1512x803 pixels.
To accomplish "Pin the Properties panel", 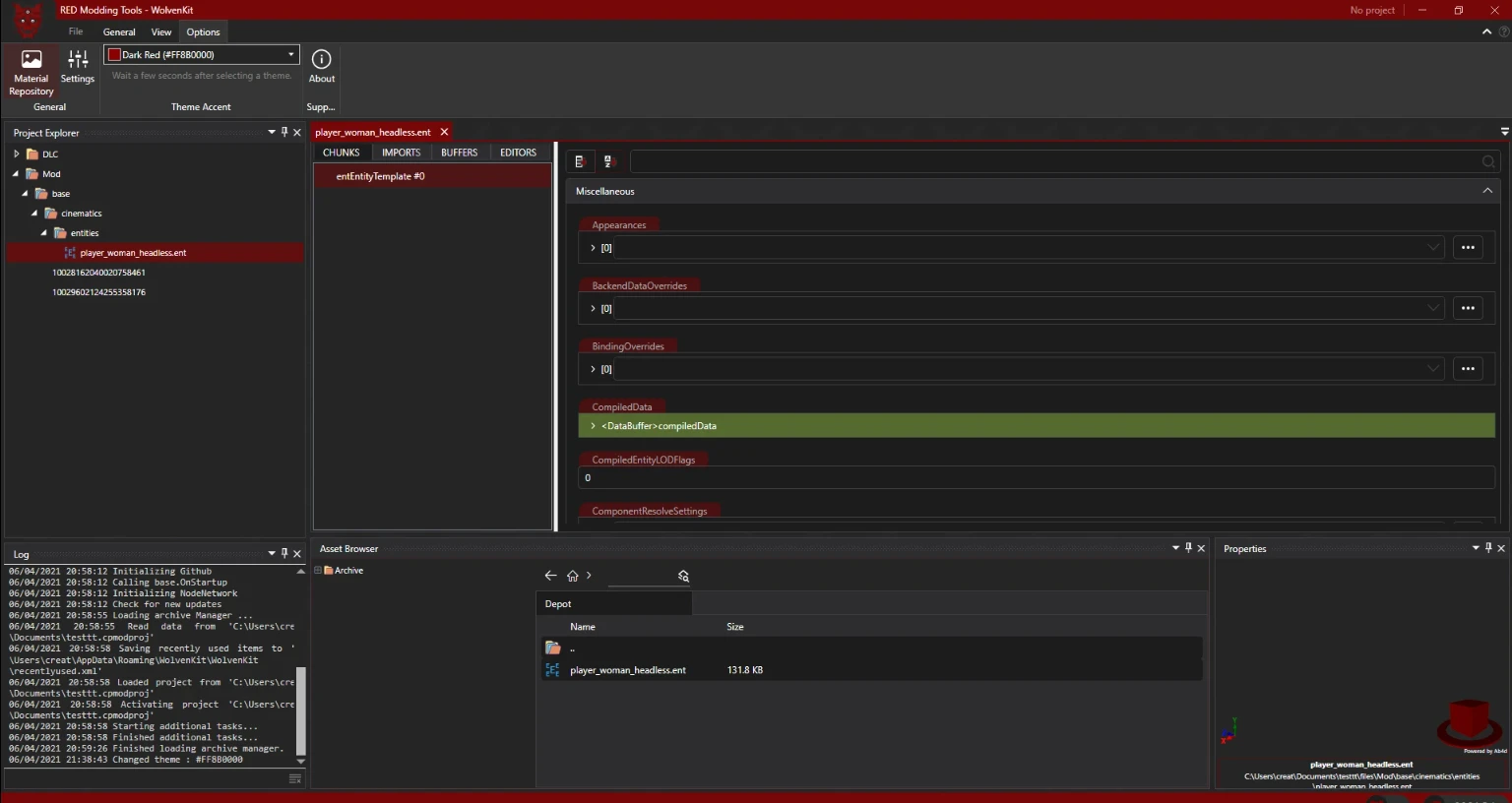I will (1488, 548).
